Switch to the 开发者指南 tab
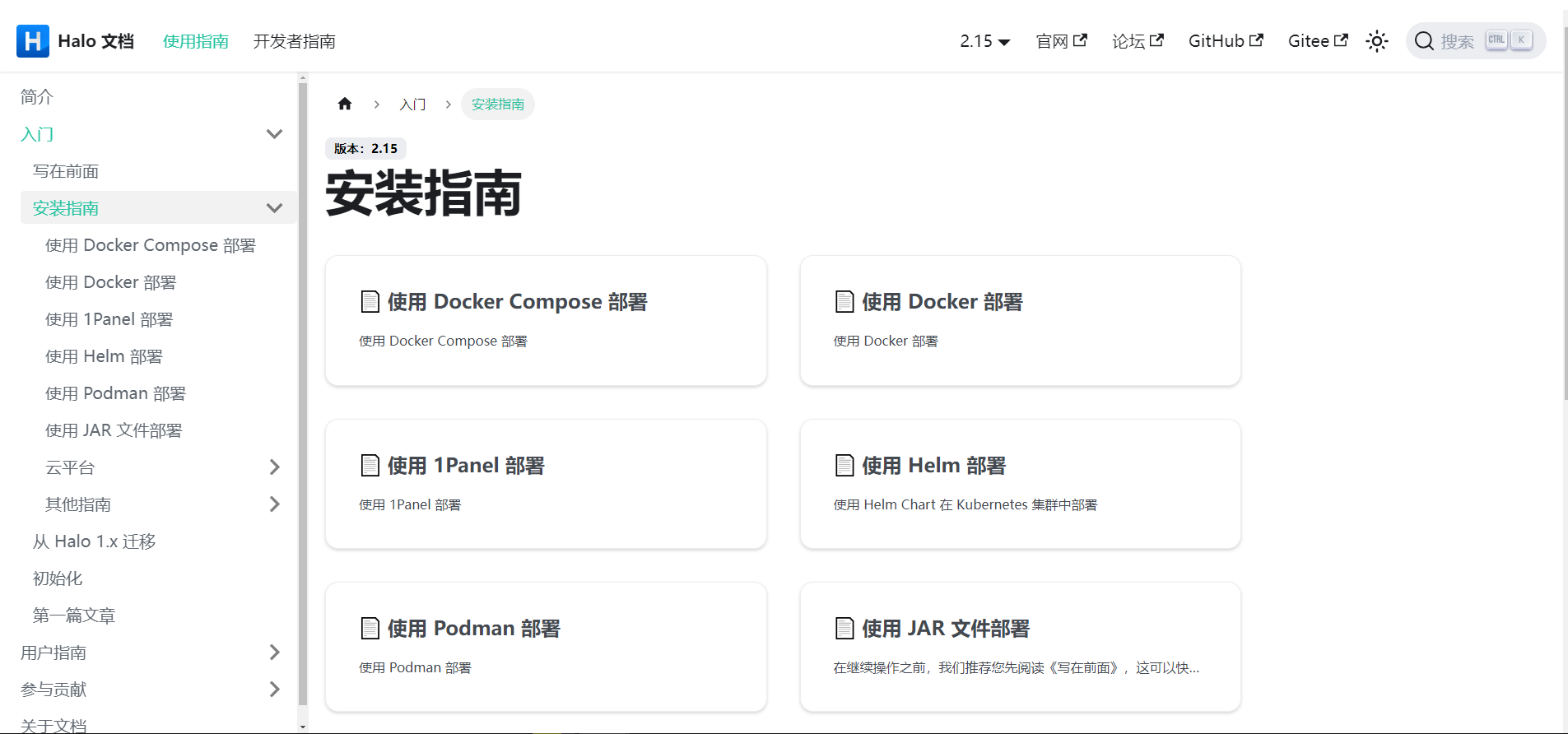This screenshot has width=1568, height=734. click(x=294, y=41)
